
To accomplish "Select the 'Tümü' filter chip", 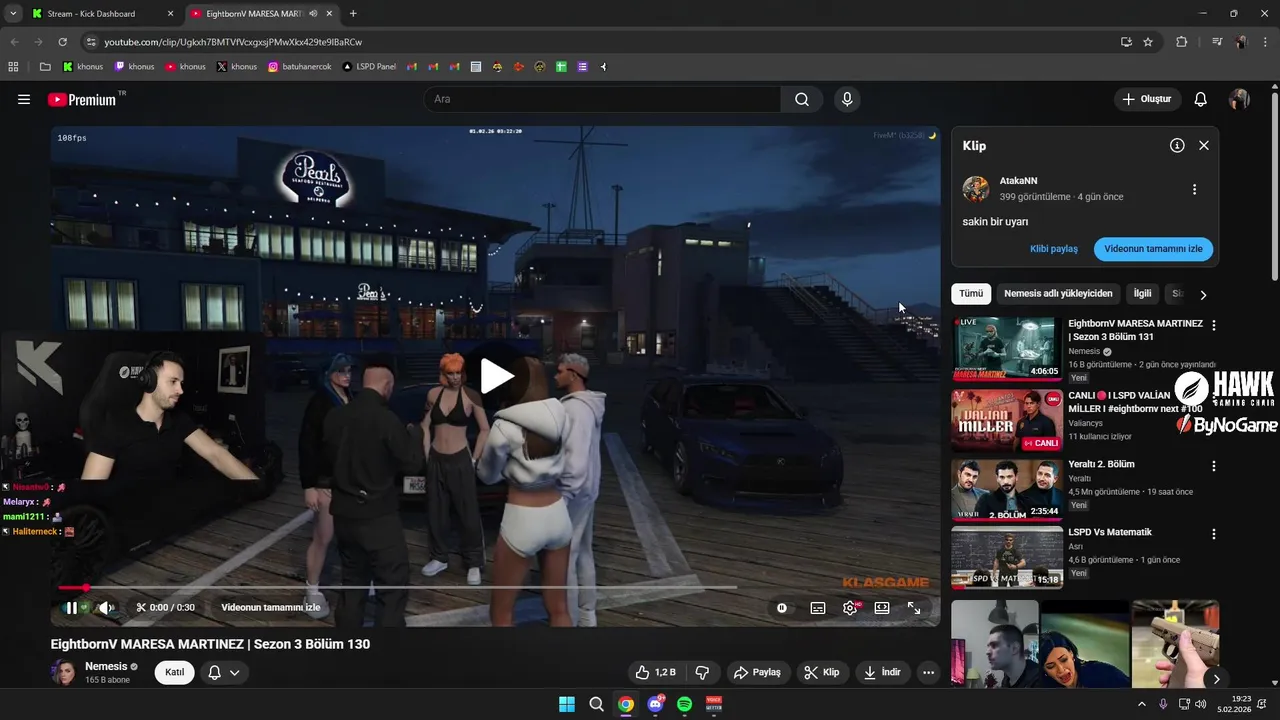I will (971, 294).
